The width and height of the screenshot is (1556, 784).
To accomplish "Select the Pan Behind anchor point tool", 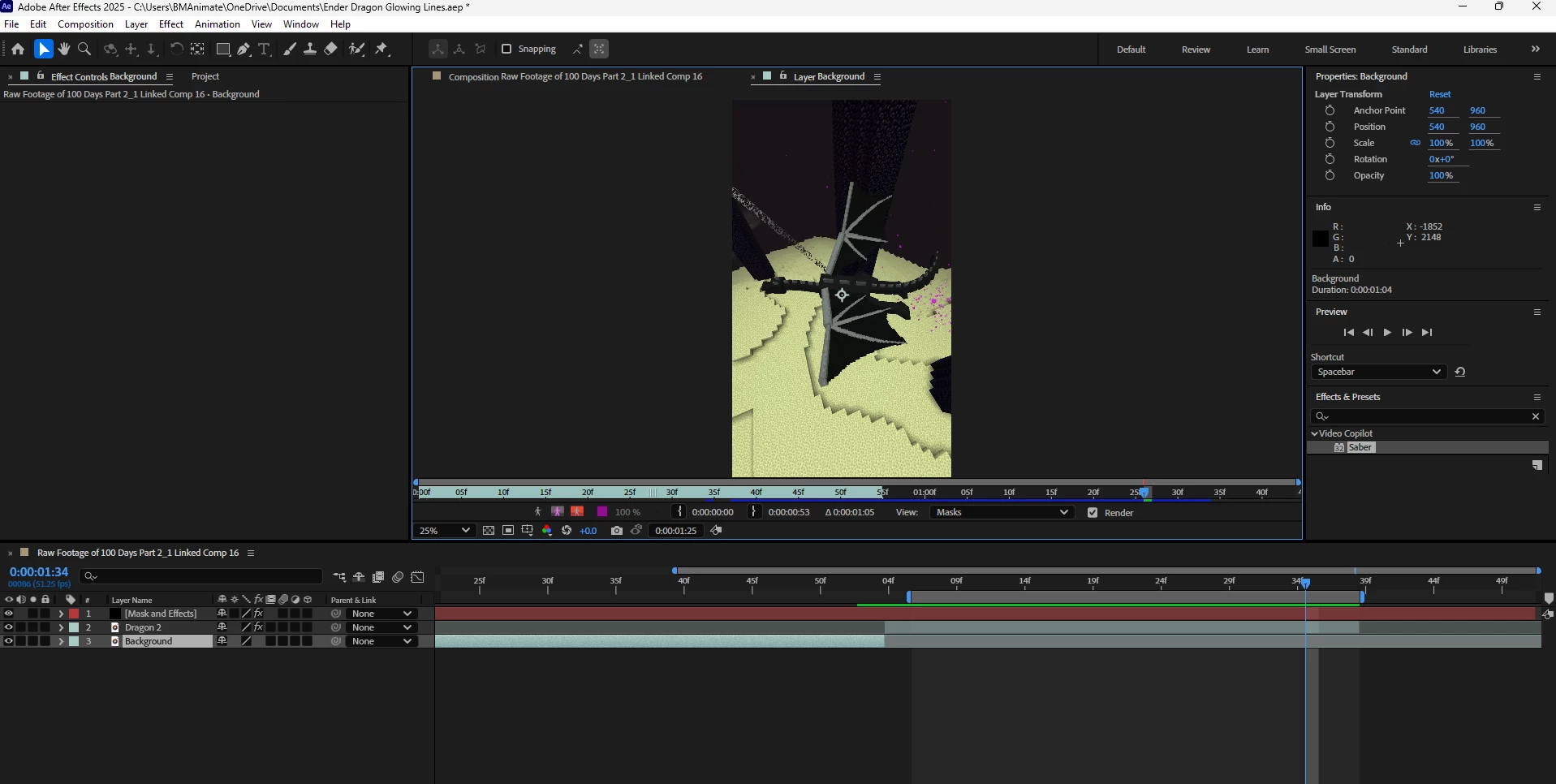I will tap(197, 50).
